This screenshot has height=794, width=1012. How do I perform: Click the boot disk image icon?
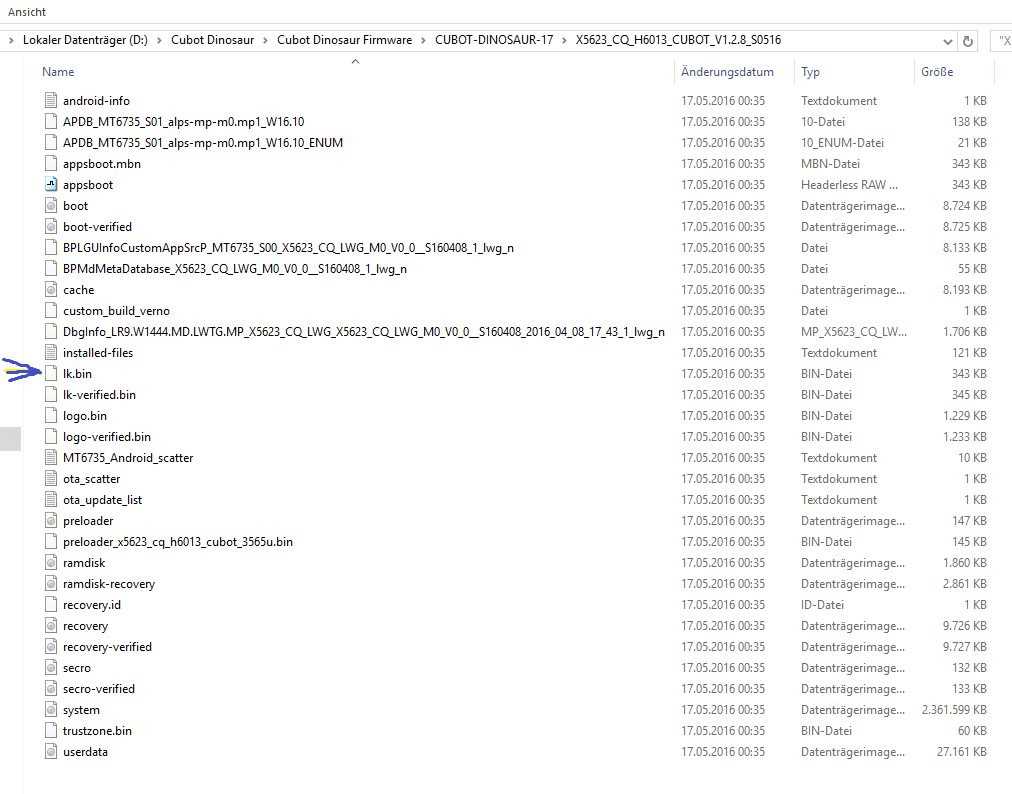[51, 205]
